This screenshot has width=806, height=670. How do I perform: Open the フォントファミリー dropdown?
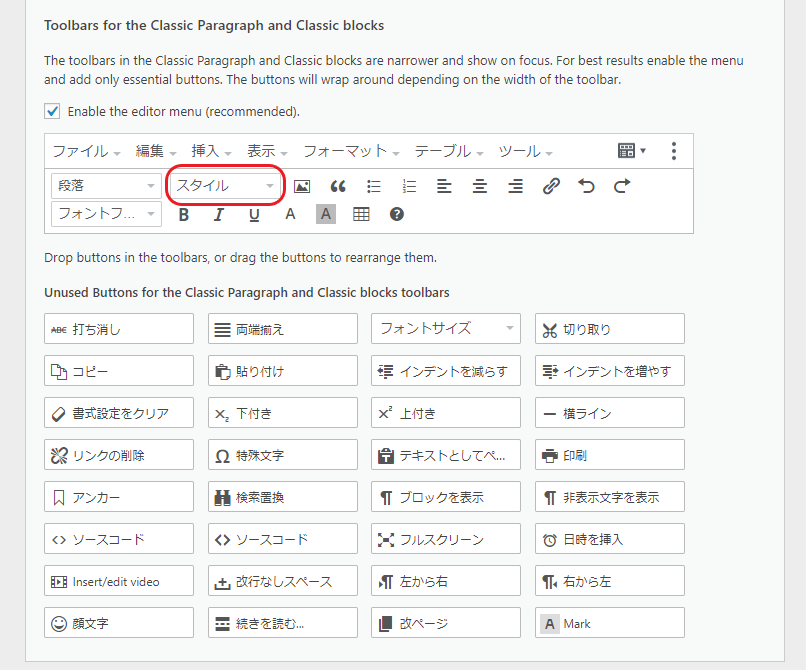click(x=106, y=214)
